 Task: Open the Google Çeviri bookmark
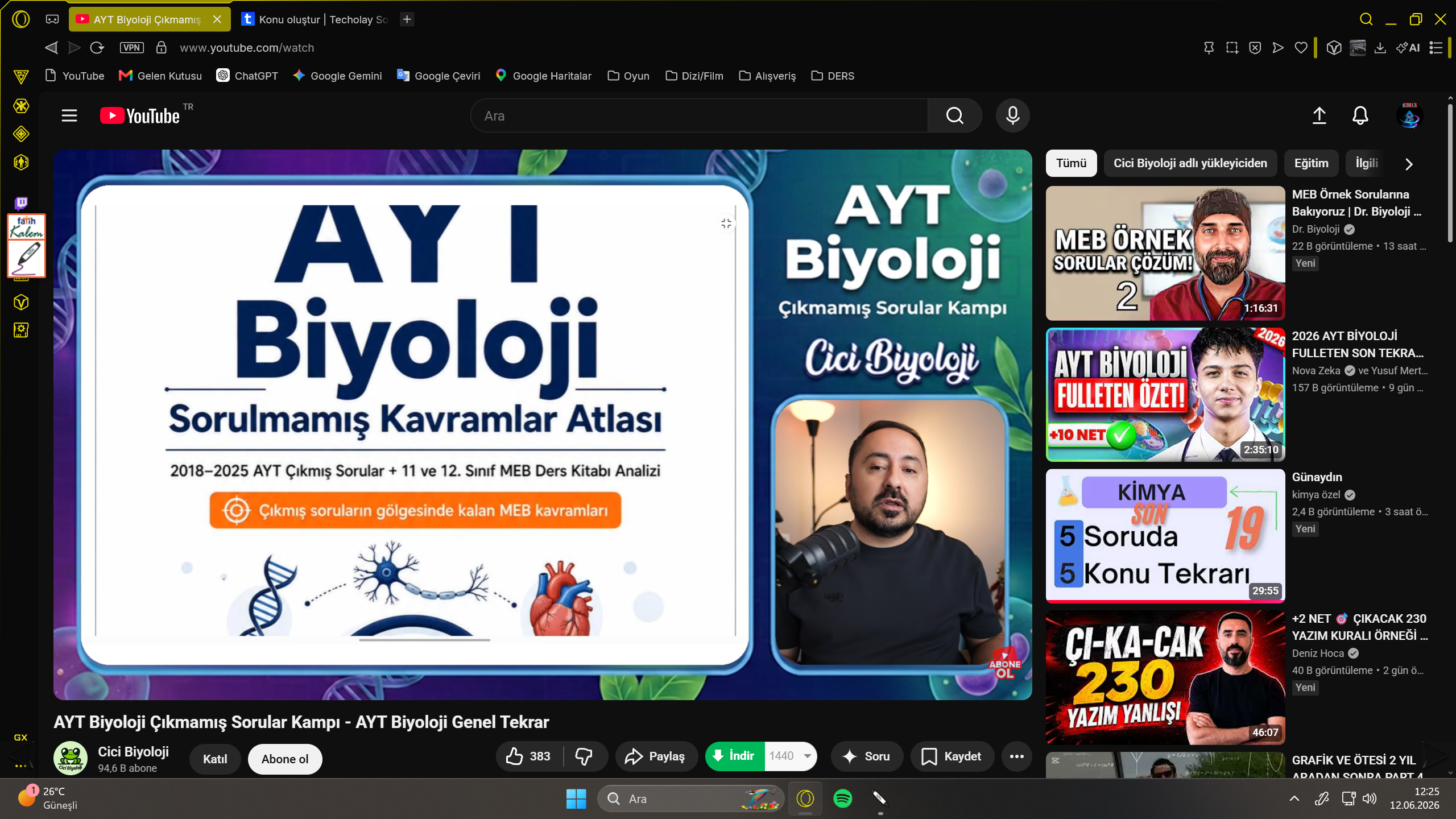439,76
